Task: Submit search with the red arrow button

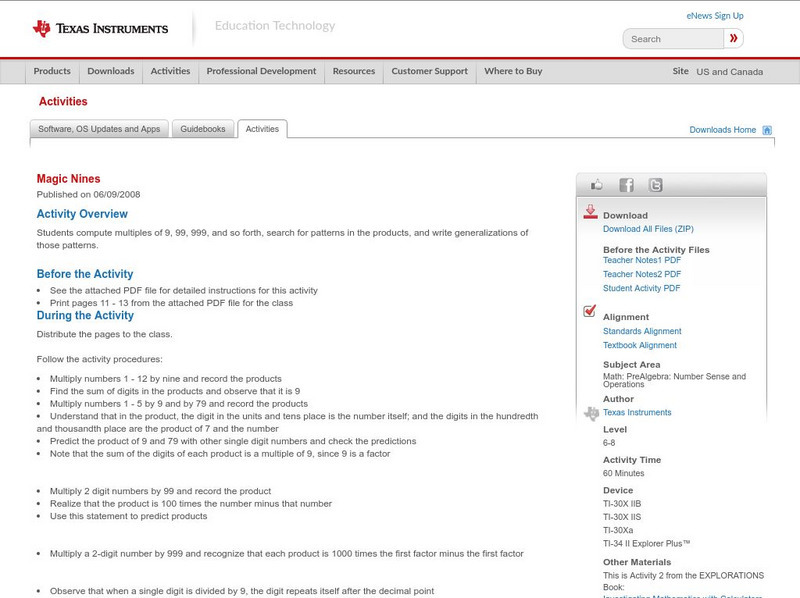Action: coord(733,38)
